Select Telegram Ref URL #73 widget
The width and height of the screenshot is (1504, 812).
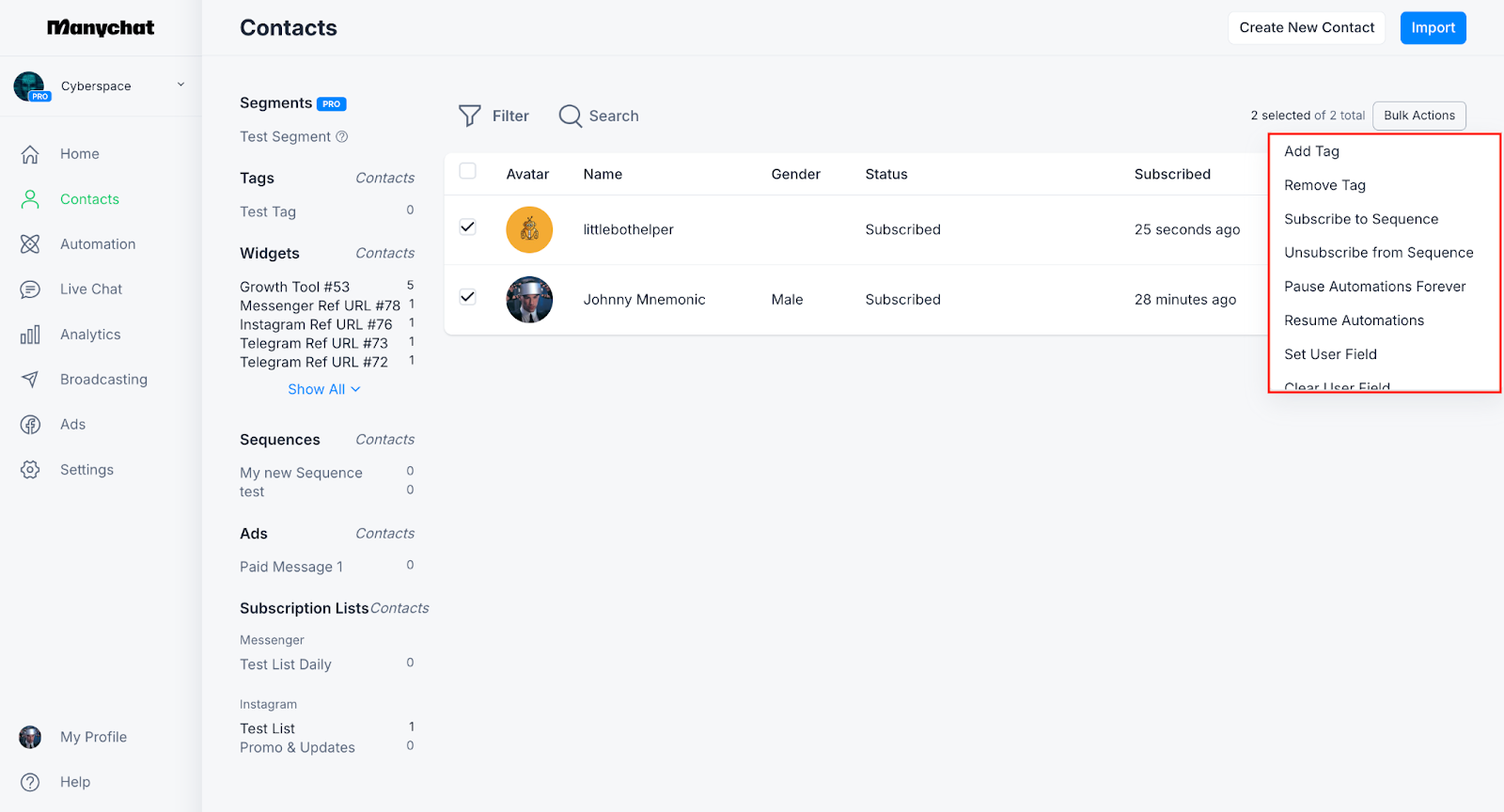click(x=314, y=343)
